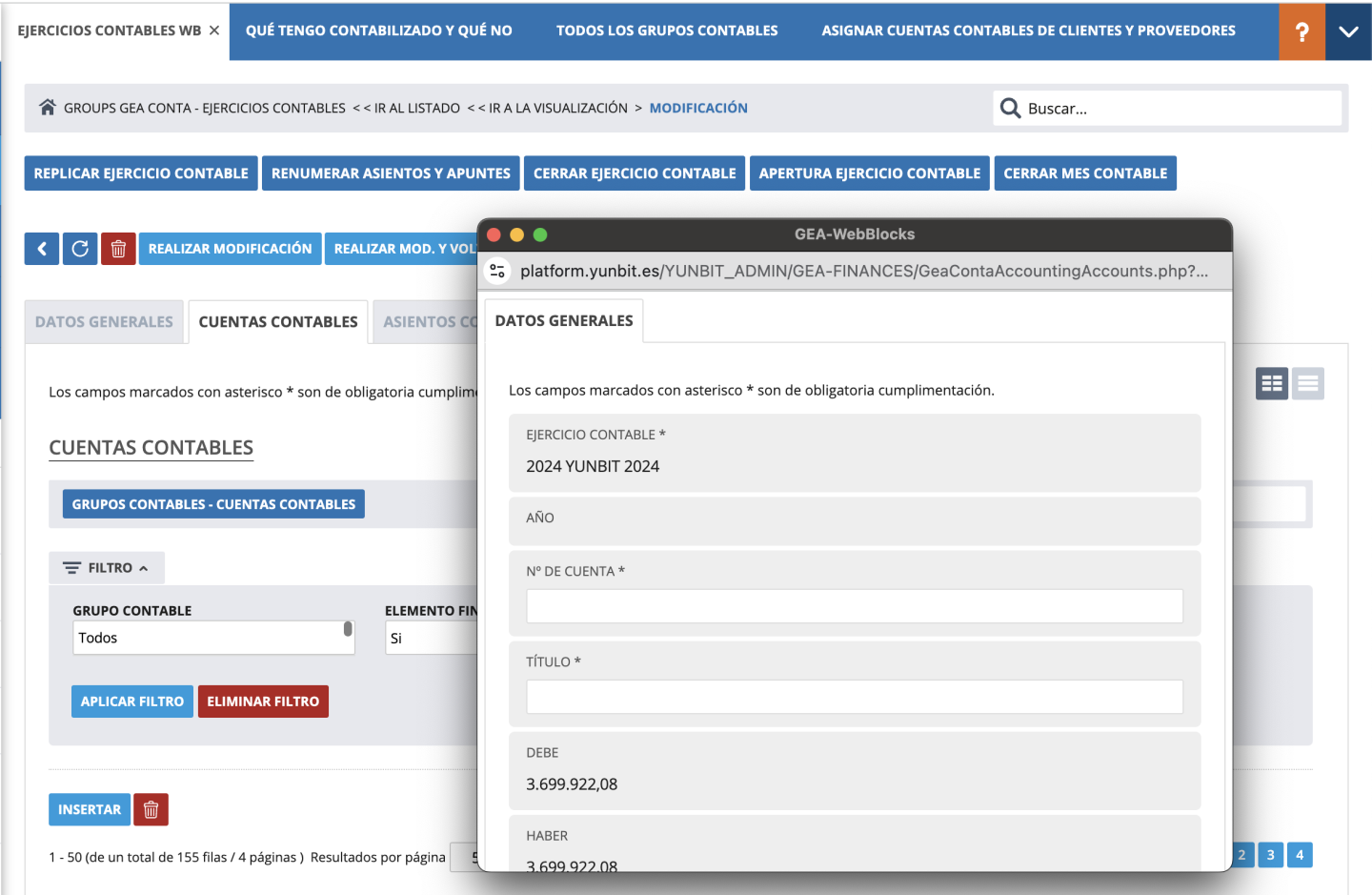This screenshot has height=895, width=1372.
Task: Collapse the Filtro section
Action: (107, 568)
